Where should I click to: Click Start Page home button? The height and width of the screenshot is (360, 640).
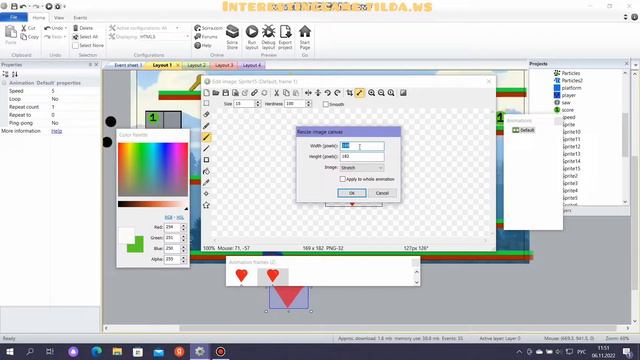click(x=305, y=37)
